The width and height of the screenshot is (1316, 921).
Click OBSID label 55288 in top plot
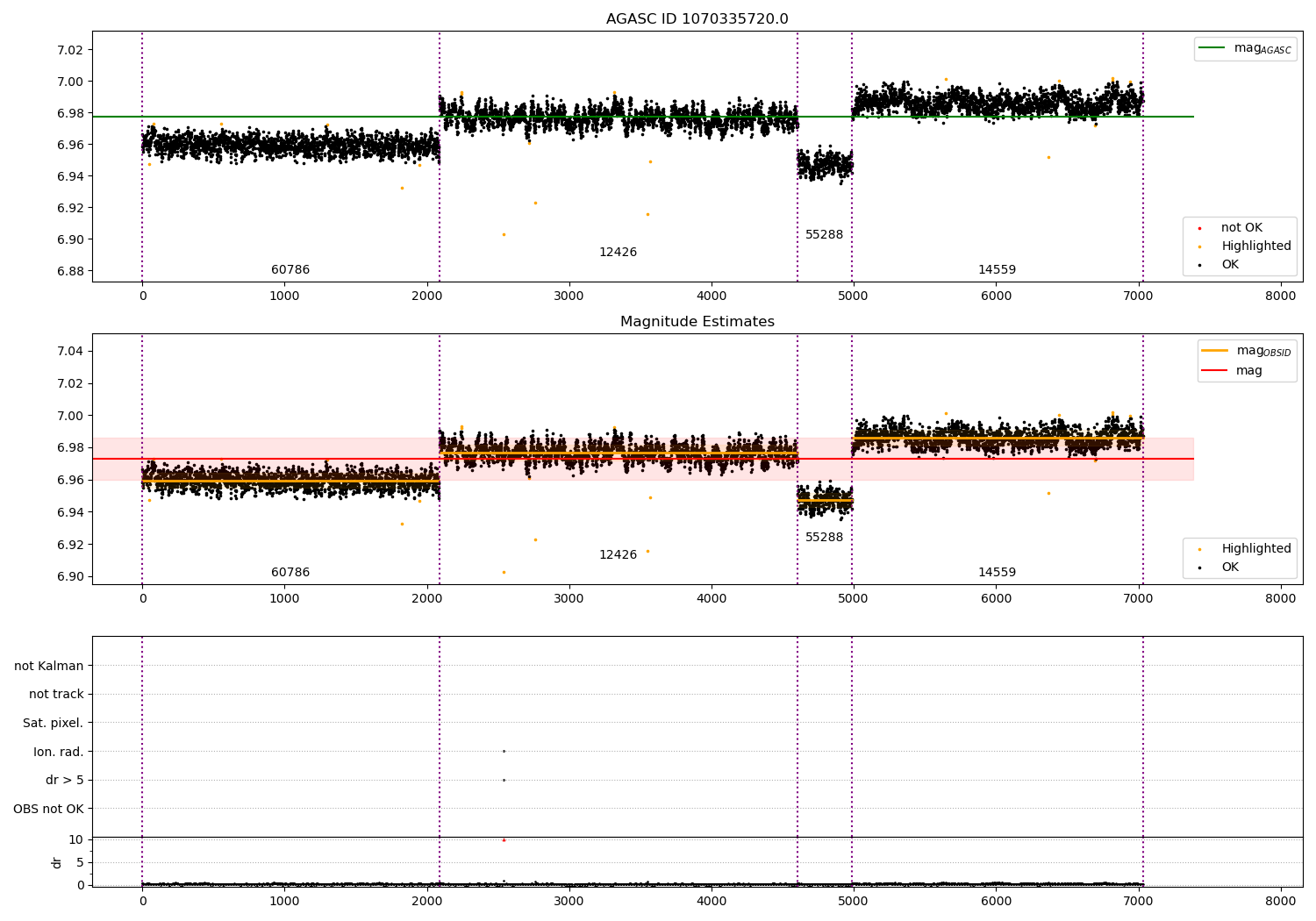pyautogui.click(x=824, y=235)
